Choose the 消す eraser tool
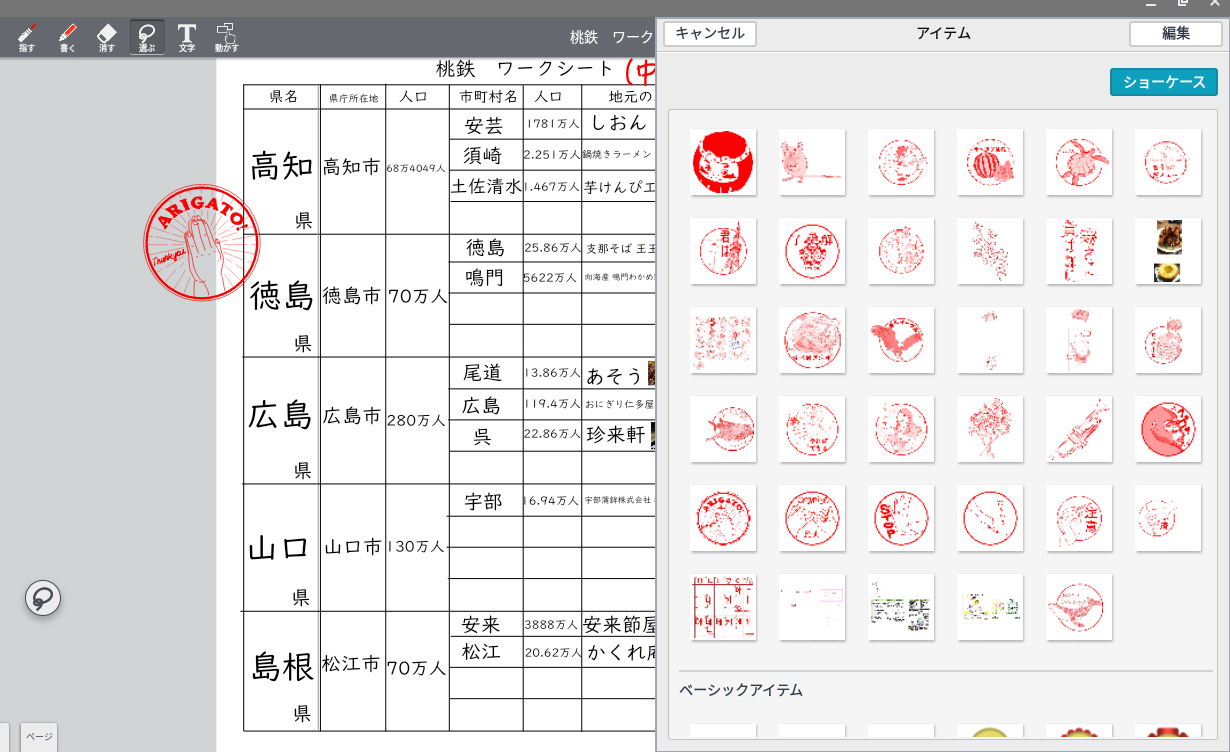This screenshot has width=1230, height=752. point(107,37)
